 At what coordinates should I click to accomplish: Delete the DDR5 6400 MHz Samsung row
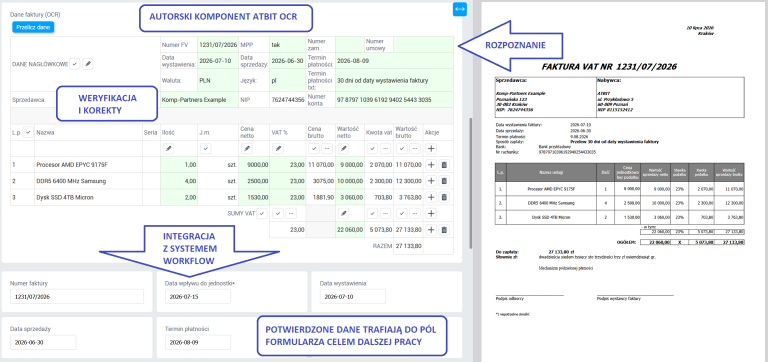(x=444, y=181)
